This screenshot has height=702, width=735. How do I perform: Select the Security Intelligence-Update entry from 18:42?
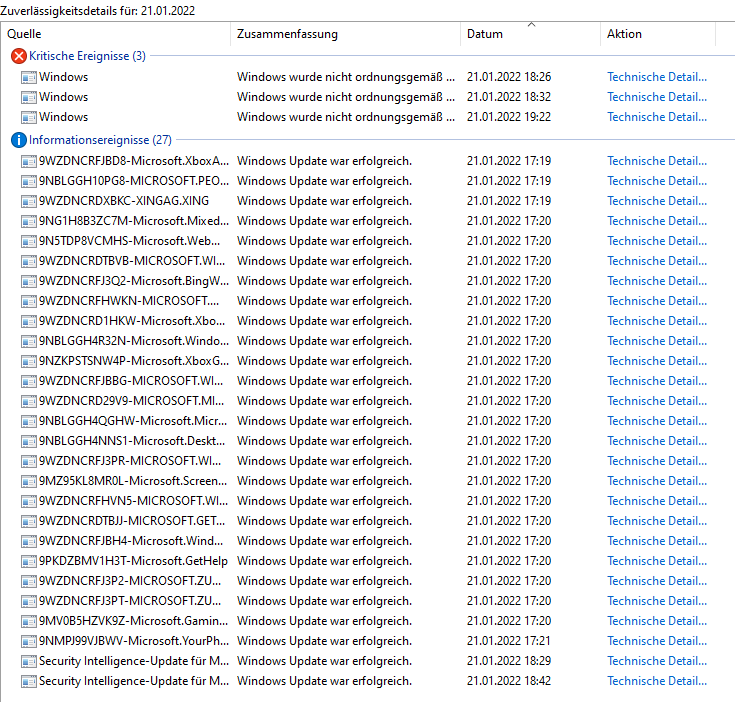(x=134, y=681)
